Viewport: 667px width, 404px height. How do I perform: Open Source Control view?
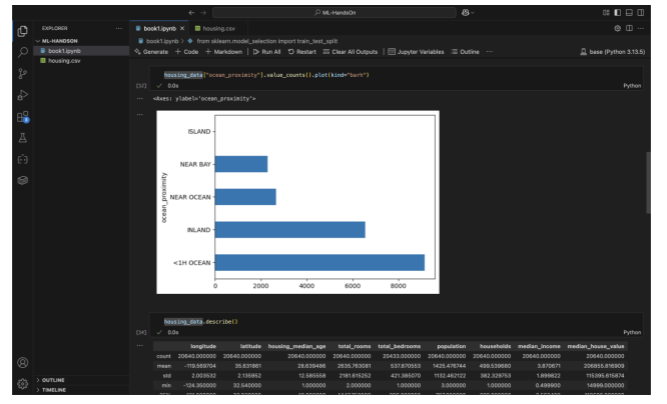point(23,74)
